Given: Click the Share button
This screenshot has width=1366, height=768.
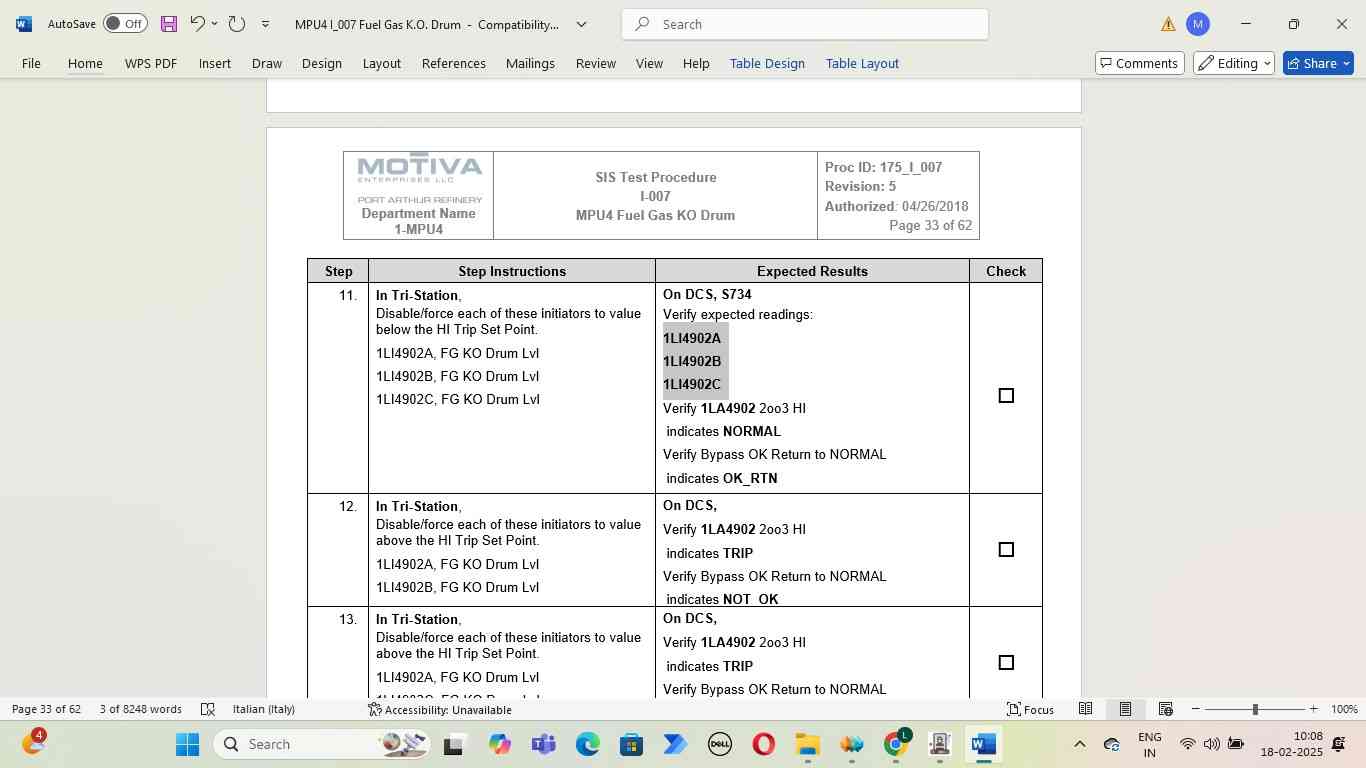Looking at the screenshot, I should click(x=1318, y=63).
